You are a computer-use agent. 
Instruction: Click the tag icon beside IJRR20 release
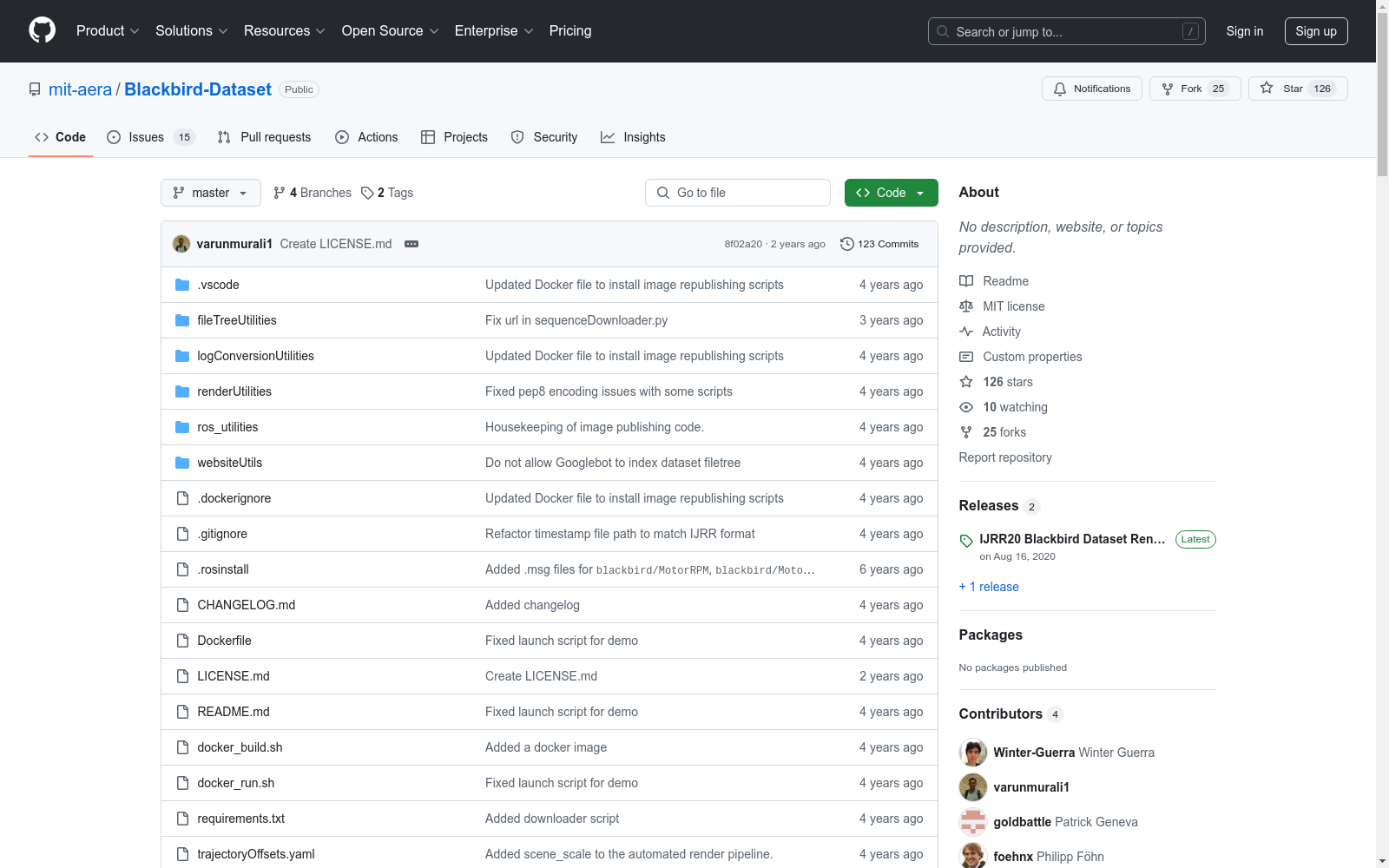coord(966,541)
